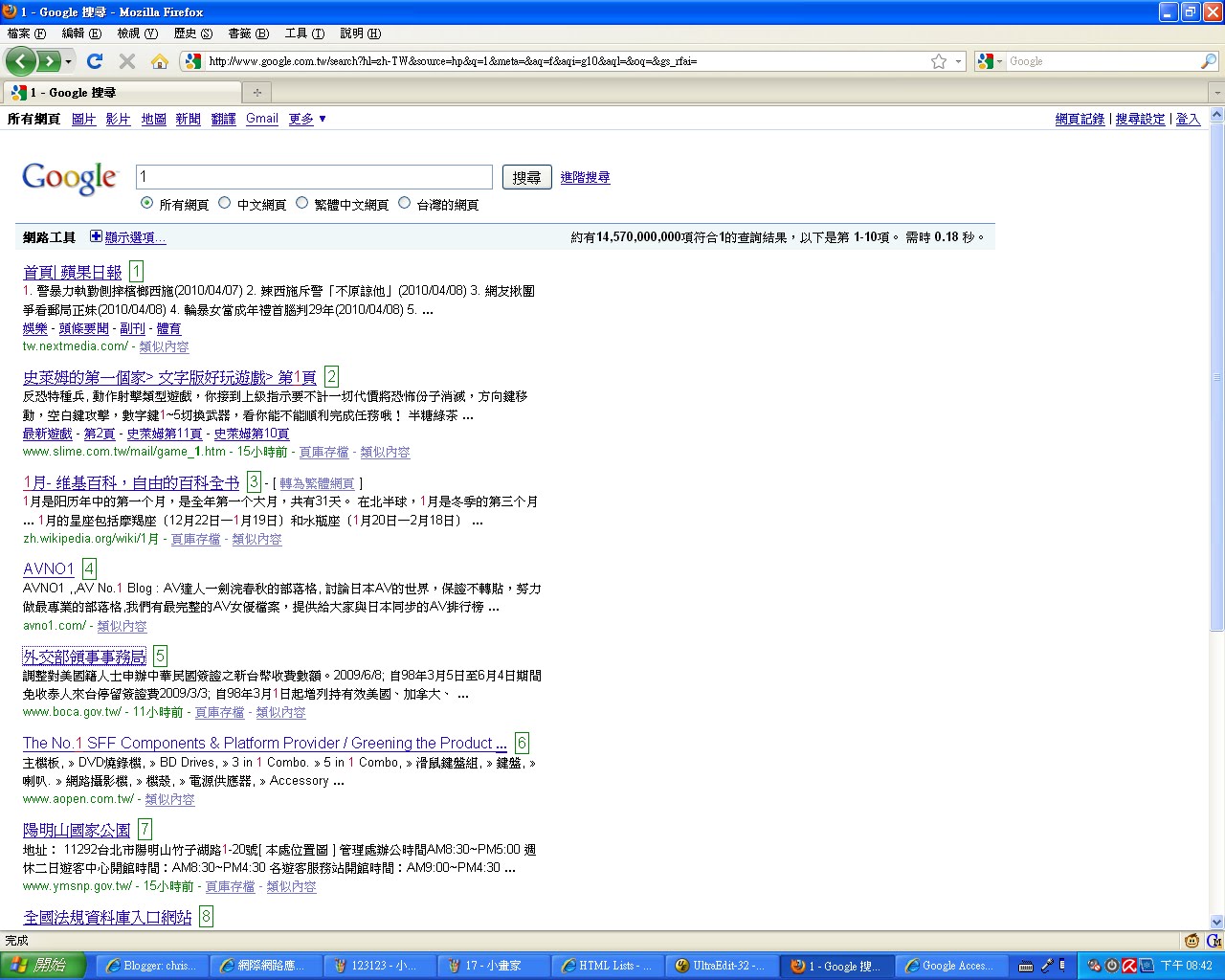
Task: Open the URL bar history dropdown
Action: point(959,61)
